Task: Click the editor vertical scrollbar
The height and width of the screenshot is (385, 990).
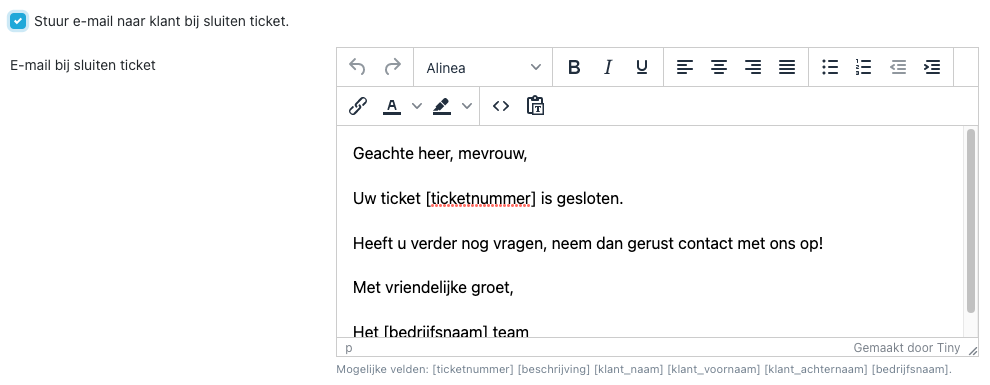Action: tap(971, 220)
